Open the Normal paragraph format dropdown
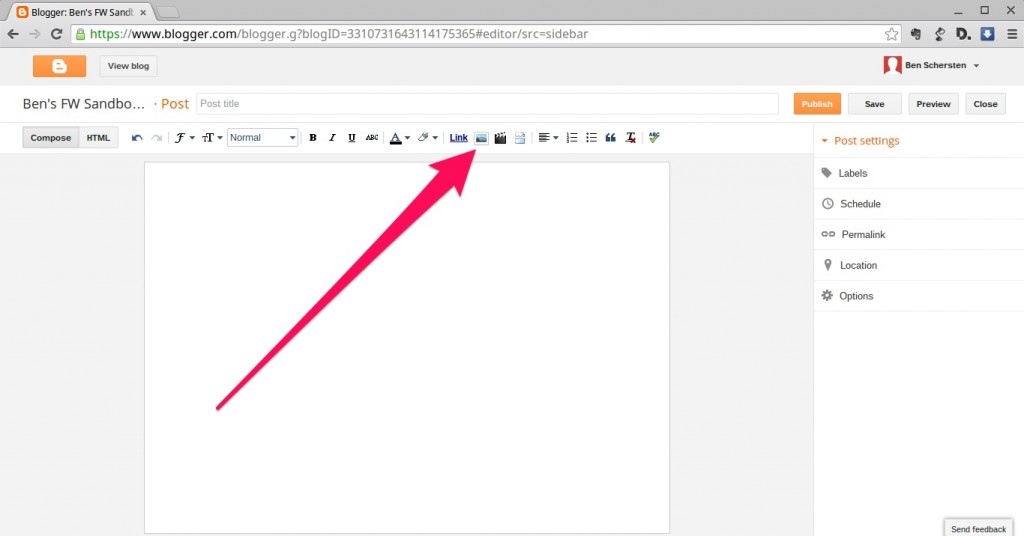Screen dimensions: 1024x536 [263, 138]
